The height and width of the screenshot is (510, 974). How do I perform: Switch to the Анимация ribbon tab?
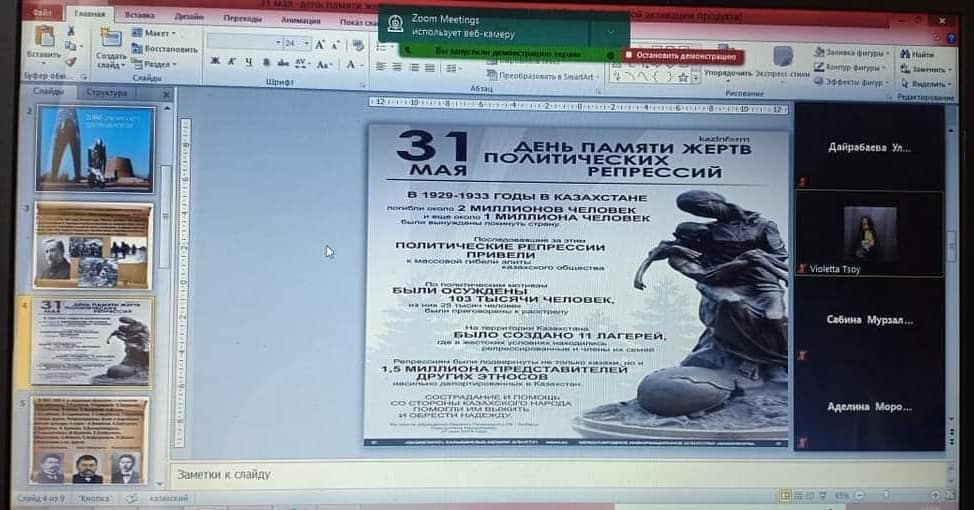301,20
